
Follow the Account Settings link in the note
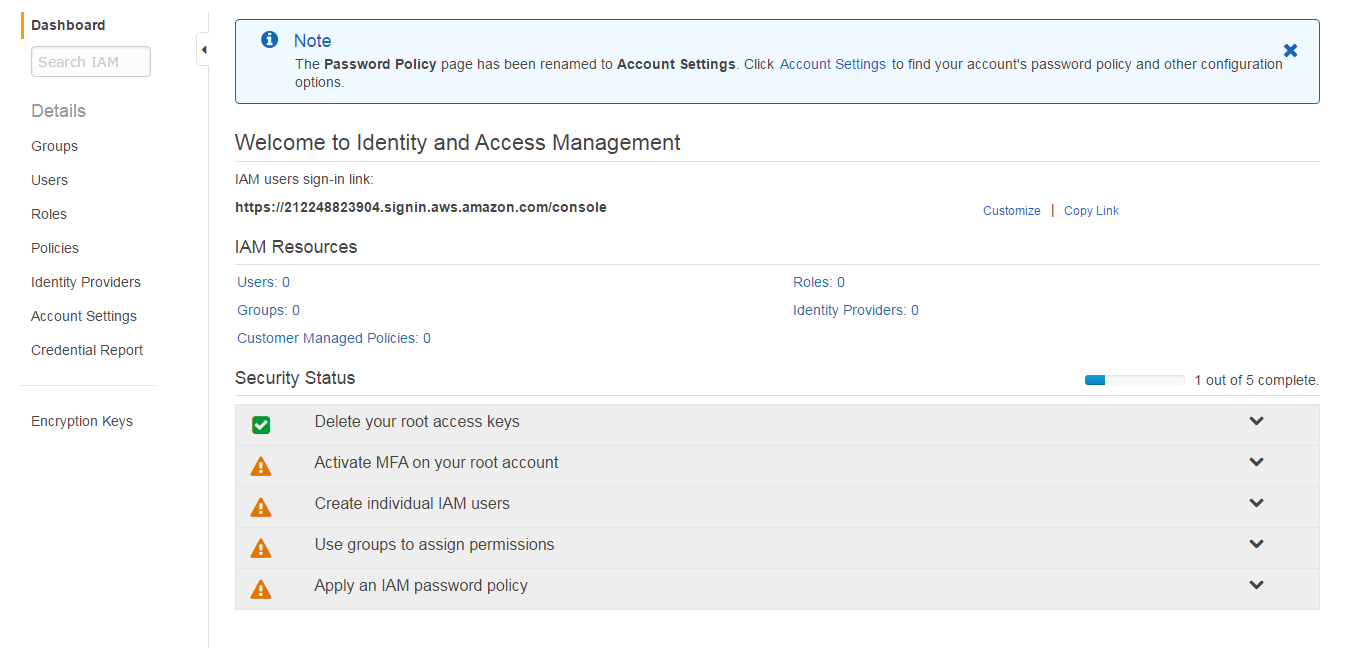[x=833, y=64]
